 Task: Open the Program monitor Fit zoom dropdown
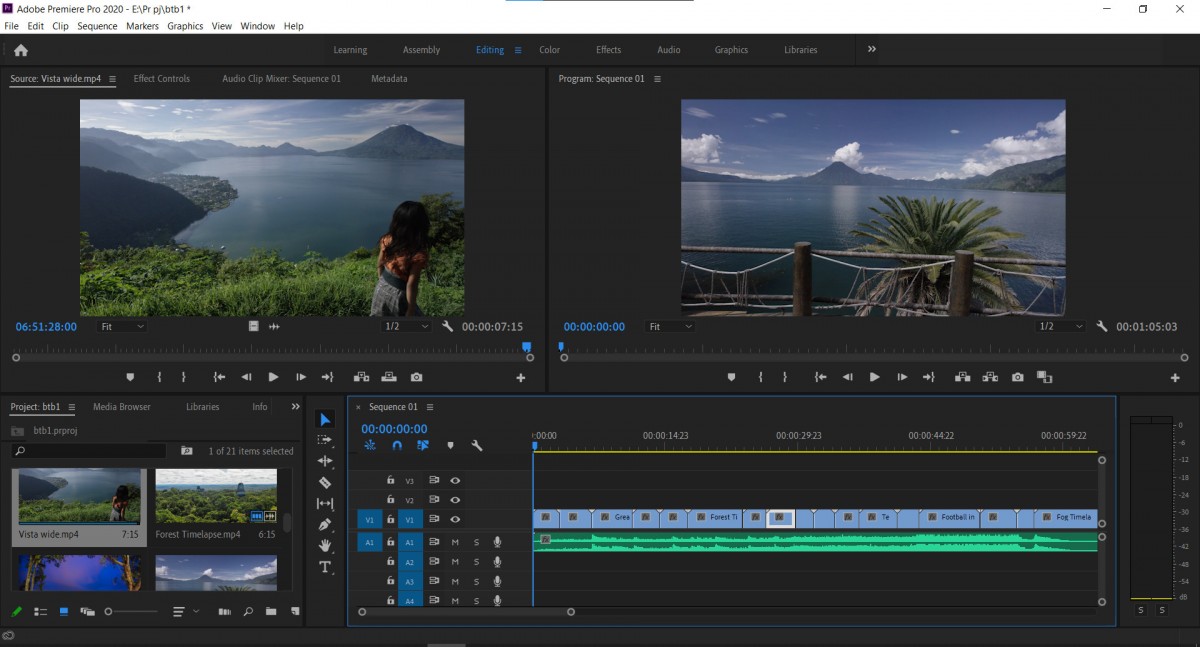click(670, 326)
